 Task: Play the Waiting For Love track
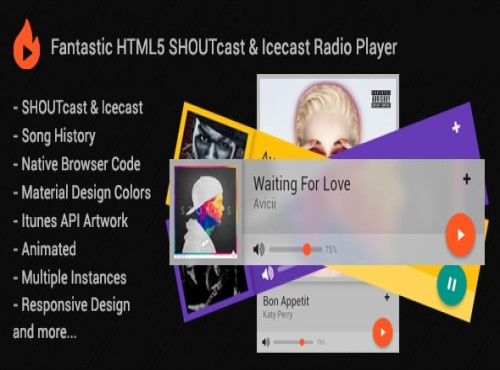(460, 235)
